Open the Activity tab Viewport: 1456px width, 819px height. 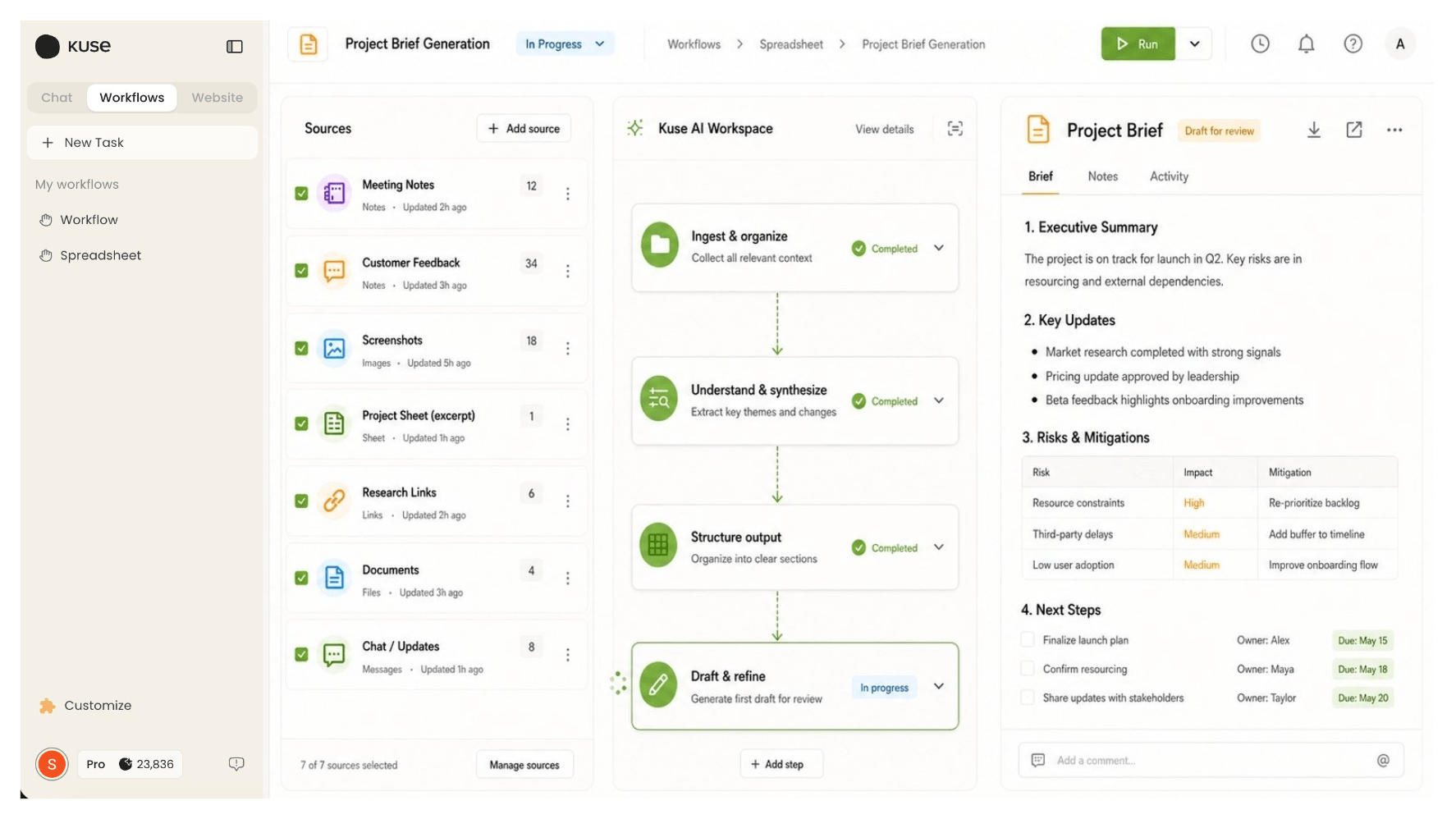(x=1169, y=176)
